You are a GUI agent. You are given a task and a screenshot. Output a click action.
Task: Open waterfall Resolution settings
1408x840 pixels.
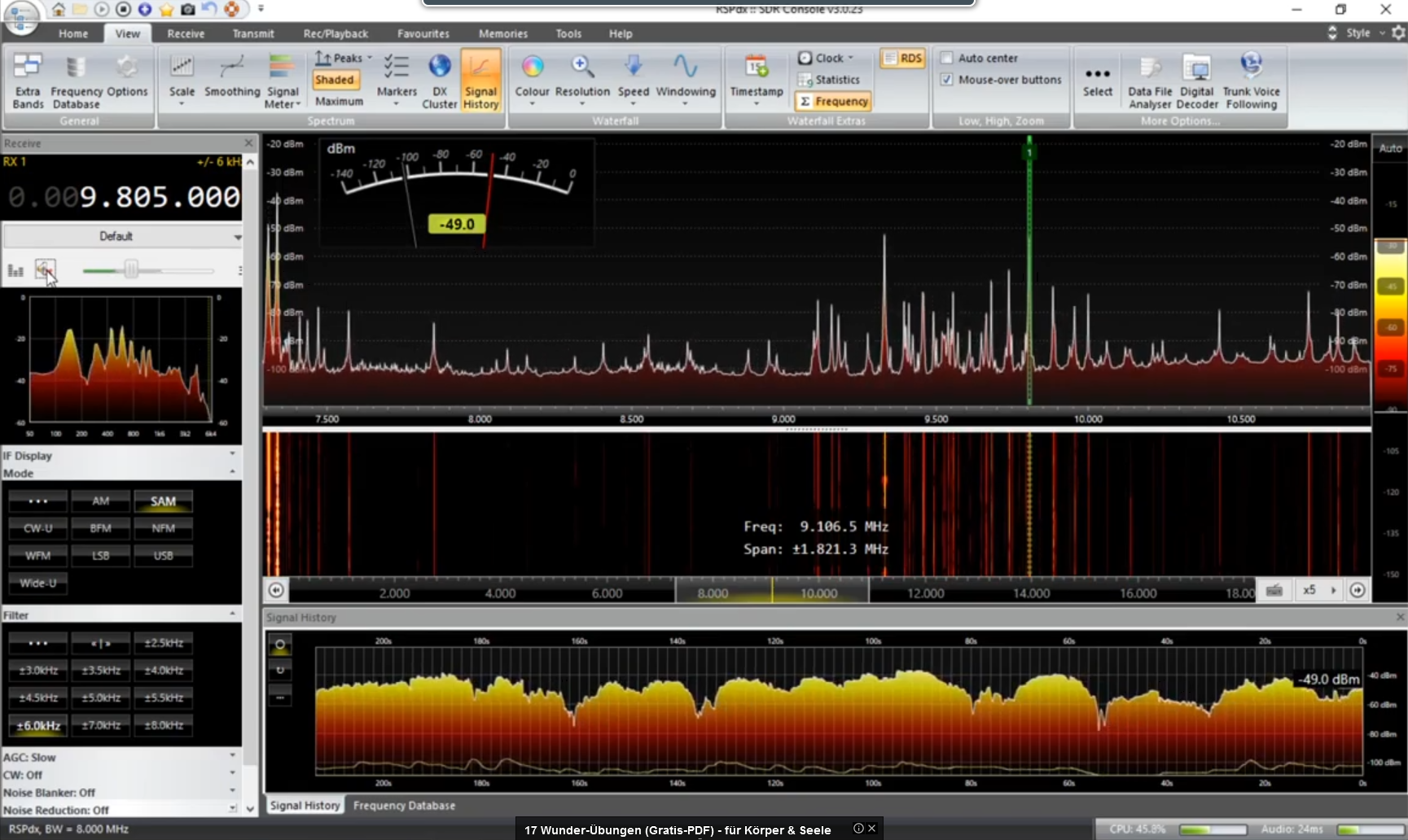tap(582, 79)
